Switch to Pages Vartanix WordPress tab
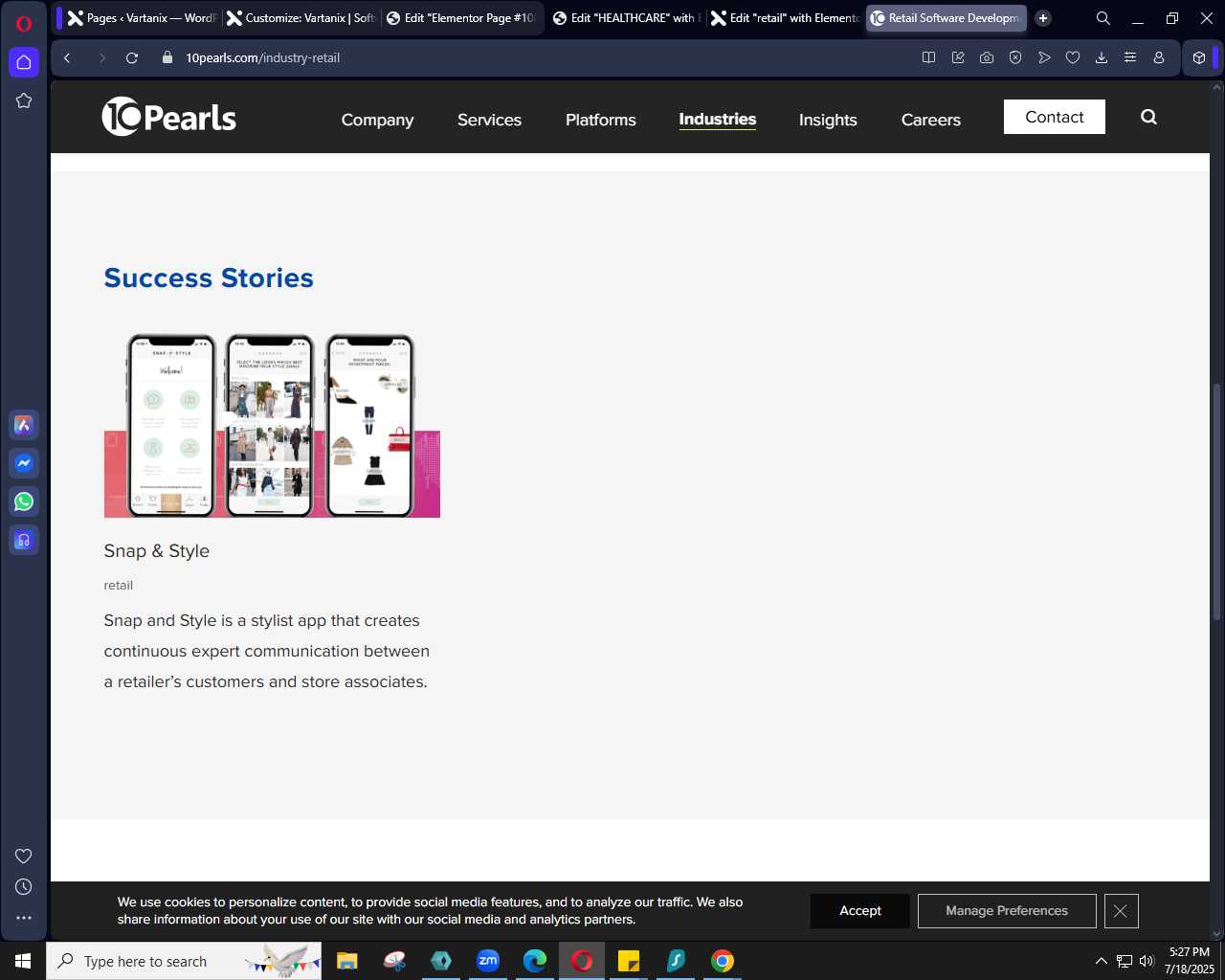This screenshot has height=980, width=1225. [143, 18]
